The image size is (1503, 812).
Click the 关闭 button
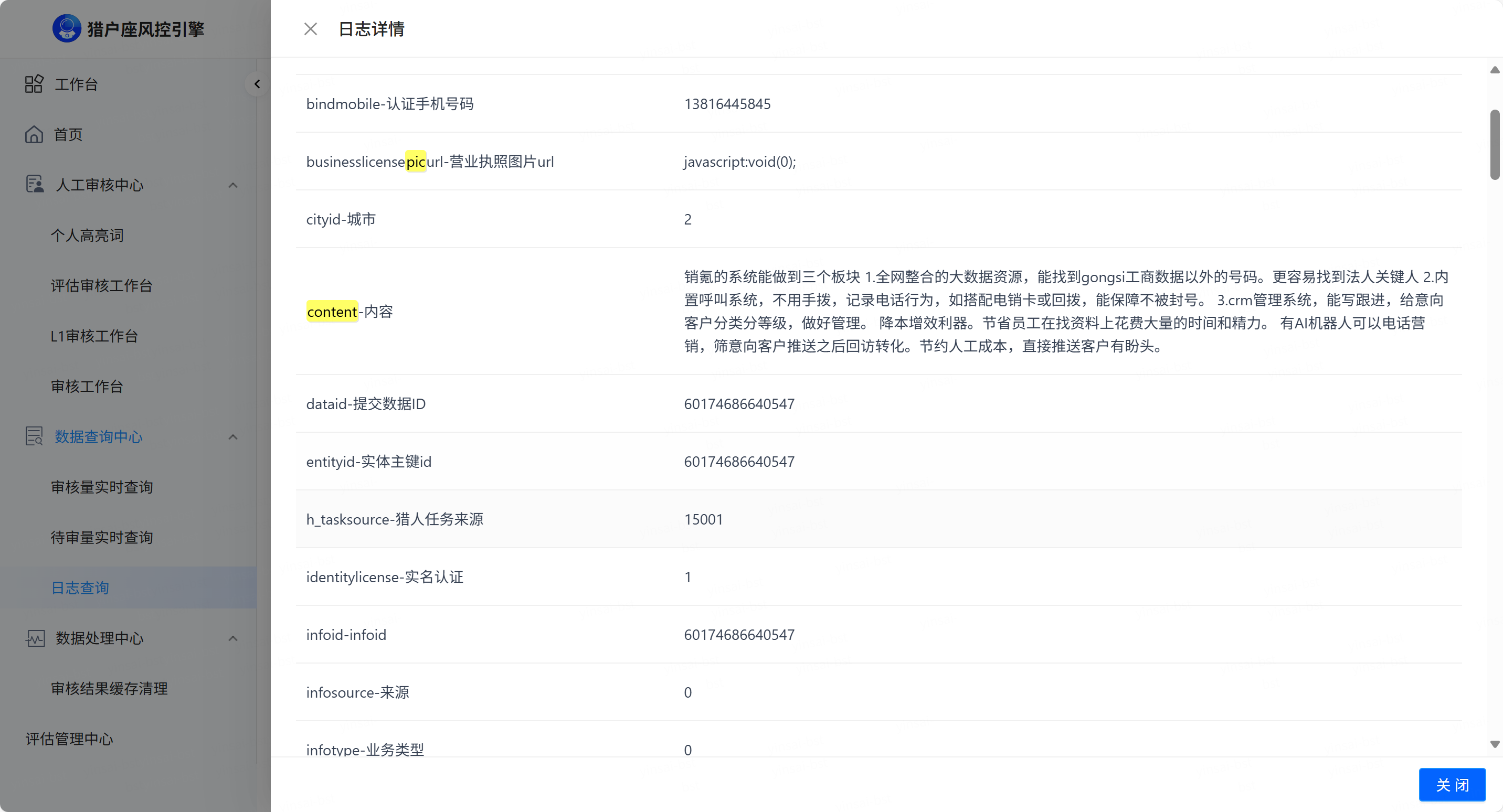pyautogui.click(x=1452, y=785)
